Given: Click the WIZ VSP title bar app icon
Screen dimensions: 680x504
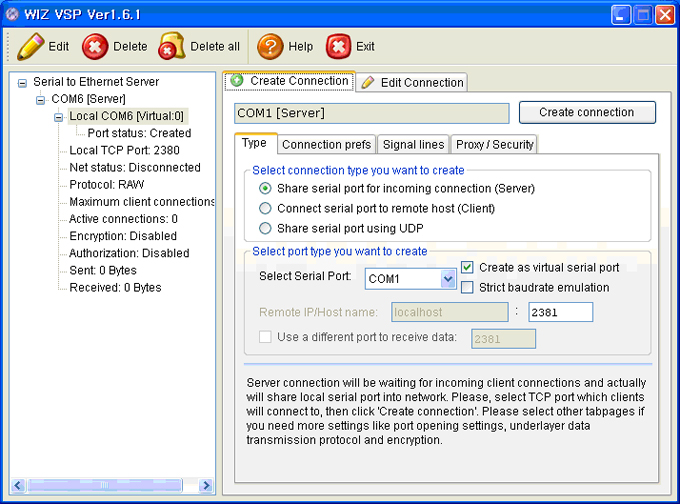Looking at the screenshot, I should point(13,14).
